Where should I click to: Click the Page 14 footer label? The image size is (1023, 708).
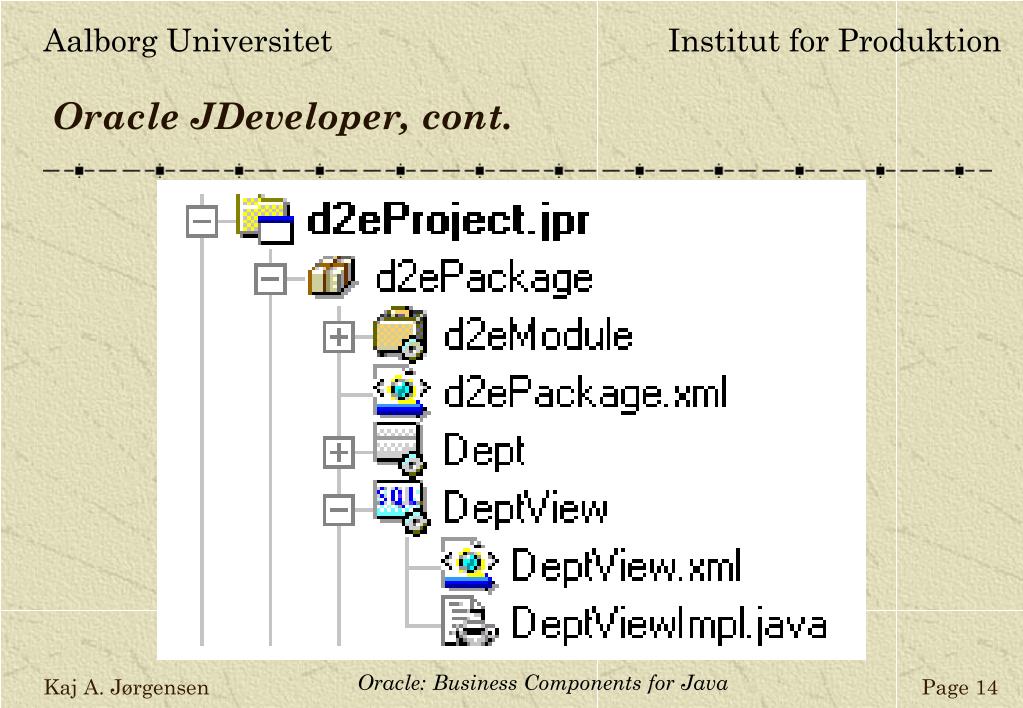960,687
